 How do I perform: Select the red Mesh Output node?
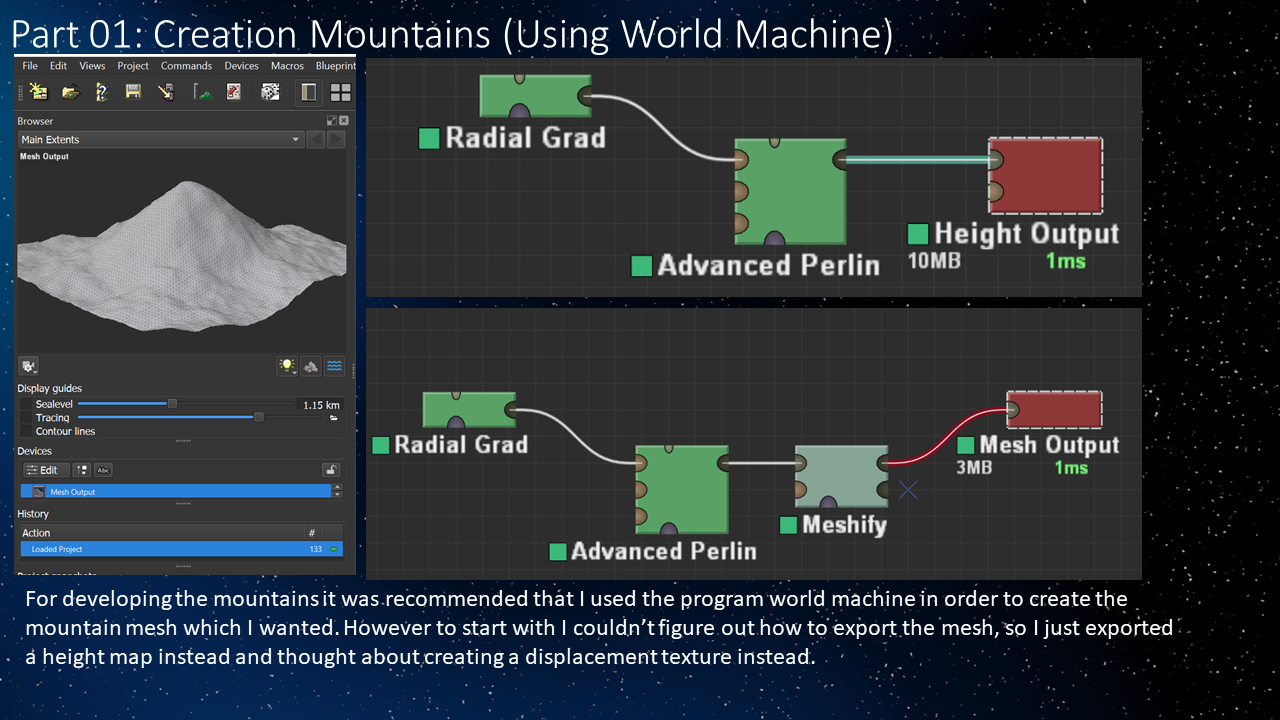tap(1054, 410)
